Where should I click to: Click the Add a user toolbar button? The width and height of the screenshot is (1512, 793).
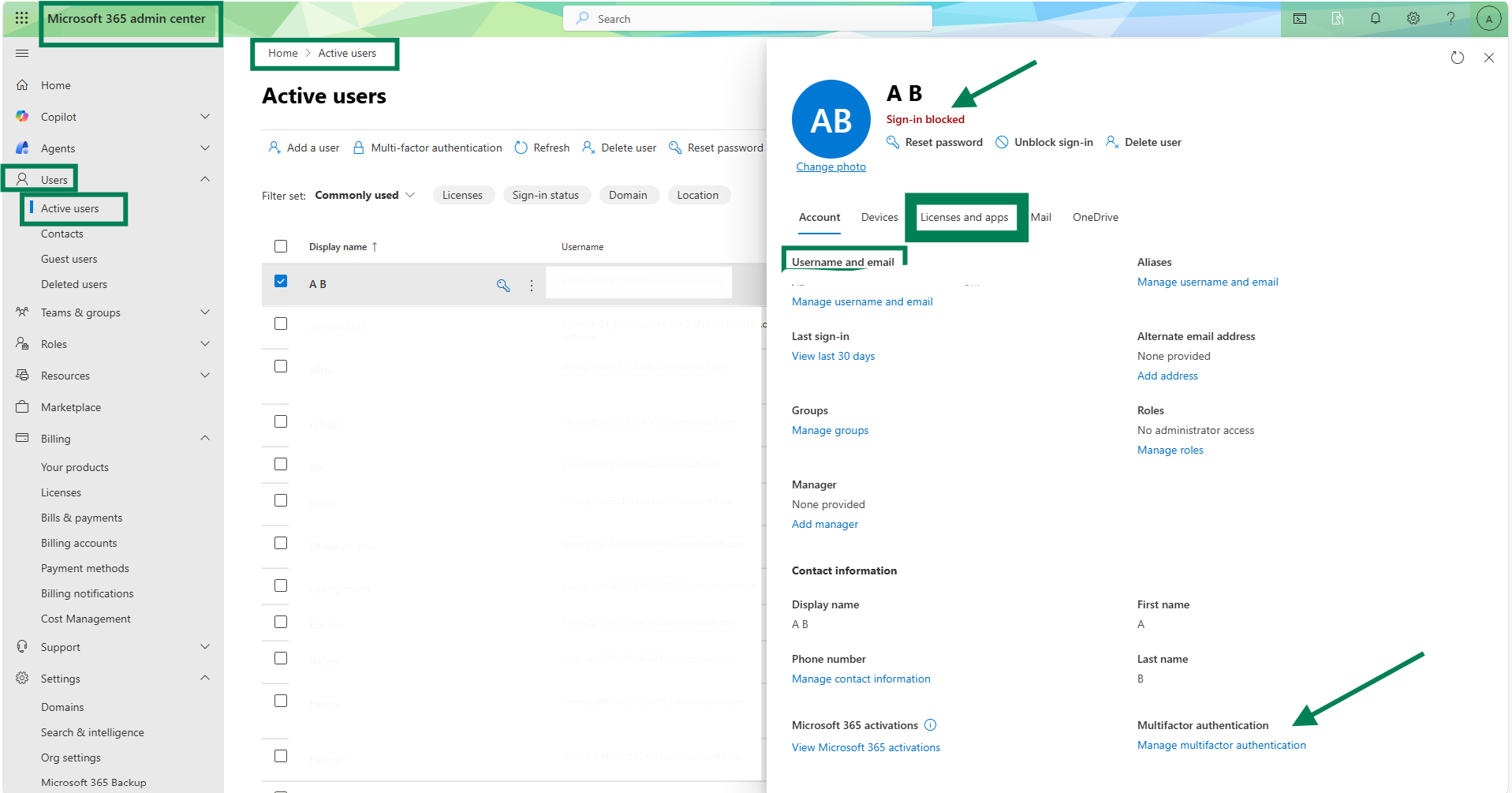[304, 148]
